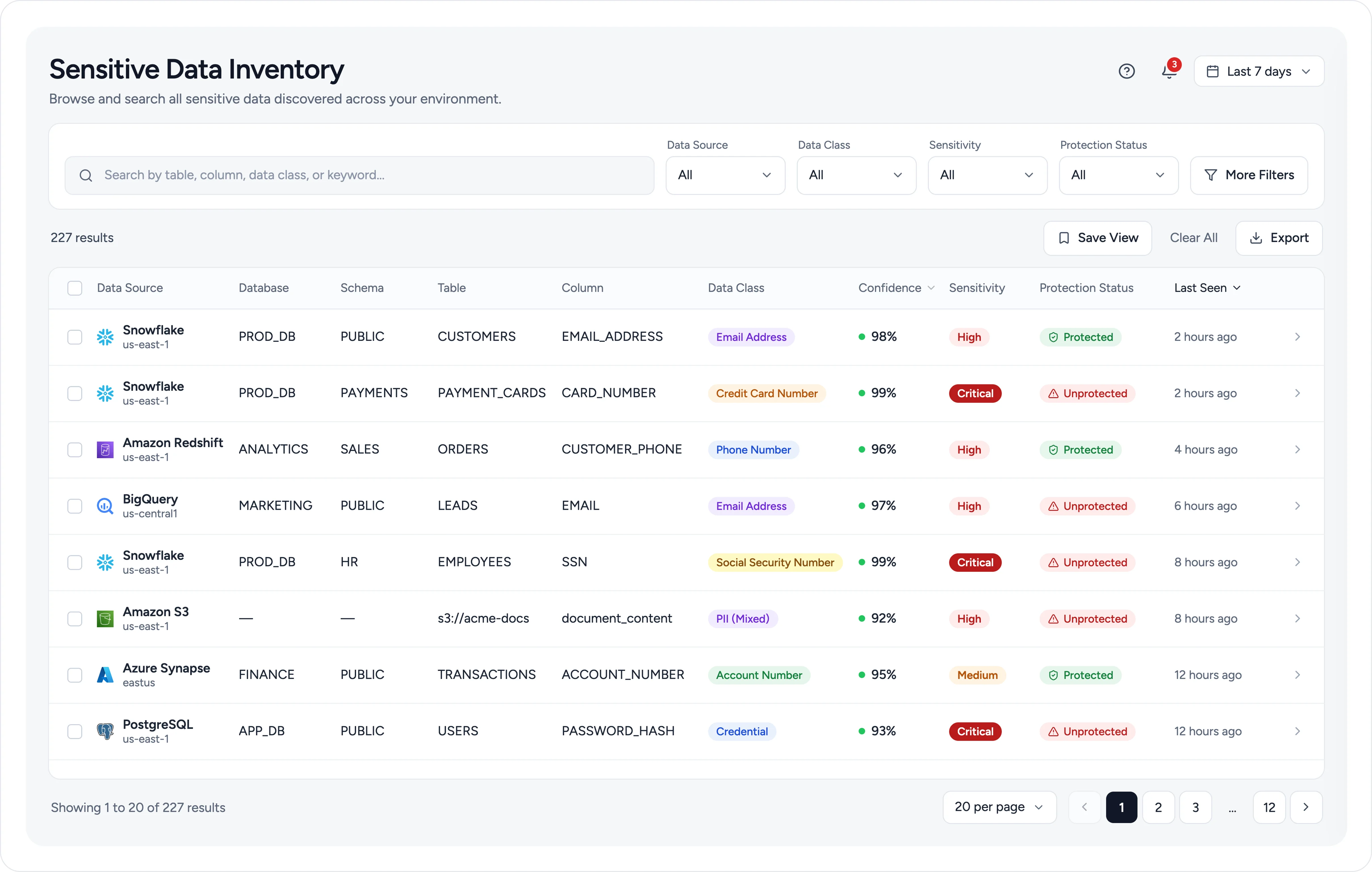Viewport: 1372px width, 872px height.
Task: Go to page 3
Action: point(1195,807)
